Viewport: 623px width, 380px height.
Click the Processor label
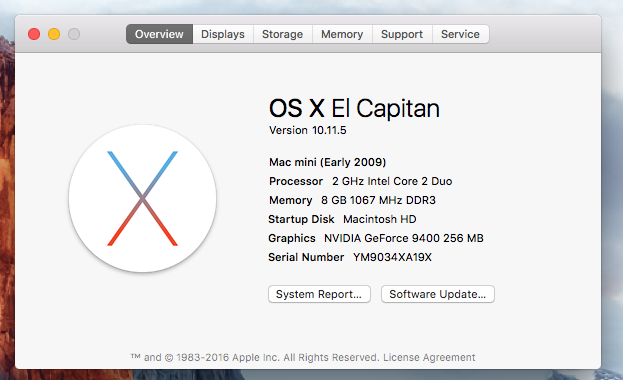pyautogui.click(x=296, y=181)
